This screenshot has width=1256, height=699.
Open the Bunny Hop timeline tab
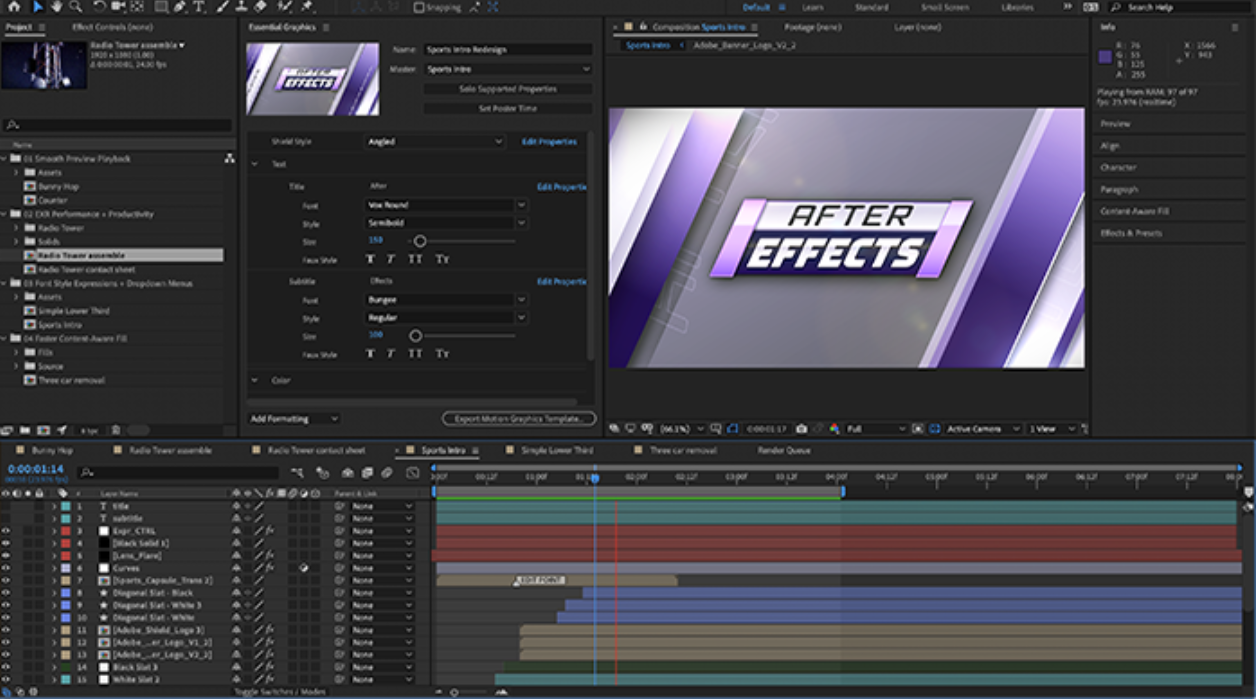click(x=52, y=451)
